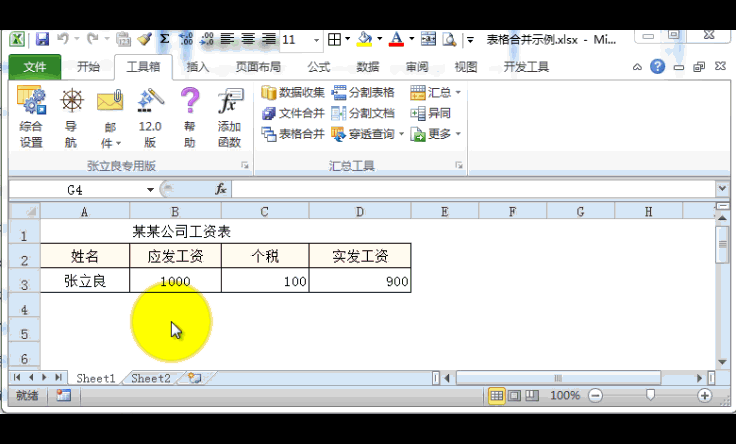Click the 表格合并 sheet merge tool
This screenshot has height=444, width=736.
pos(293,134)
